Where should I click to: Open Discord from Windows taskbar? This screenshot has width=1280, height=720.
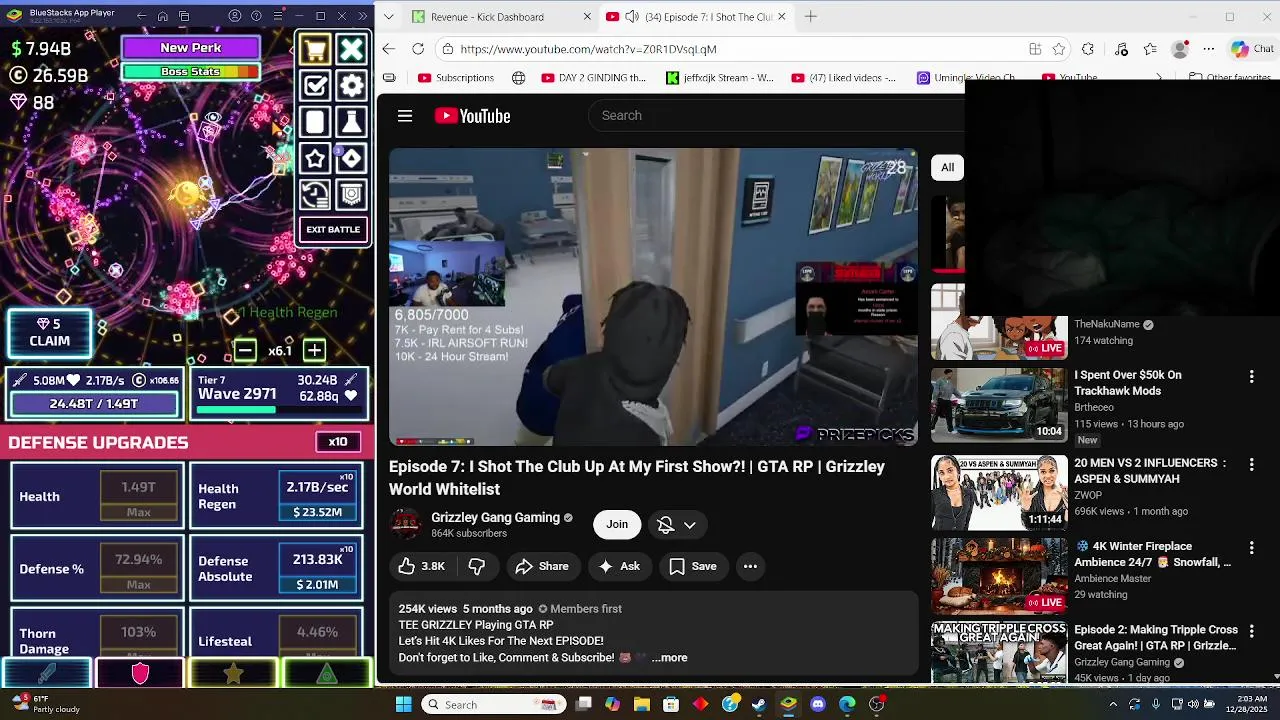(817, 705)
